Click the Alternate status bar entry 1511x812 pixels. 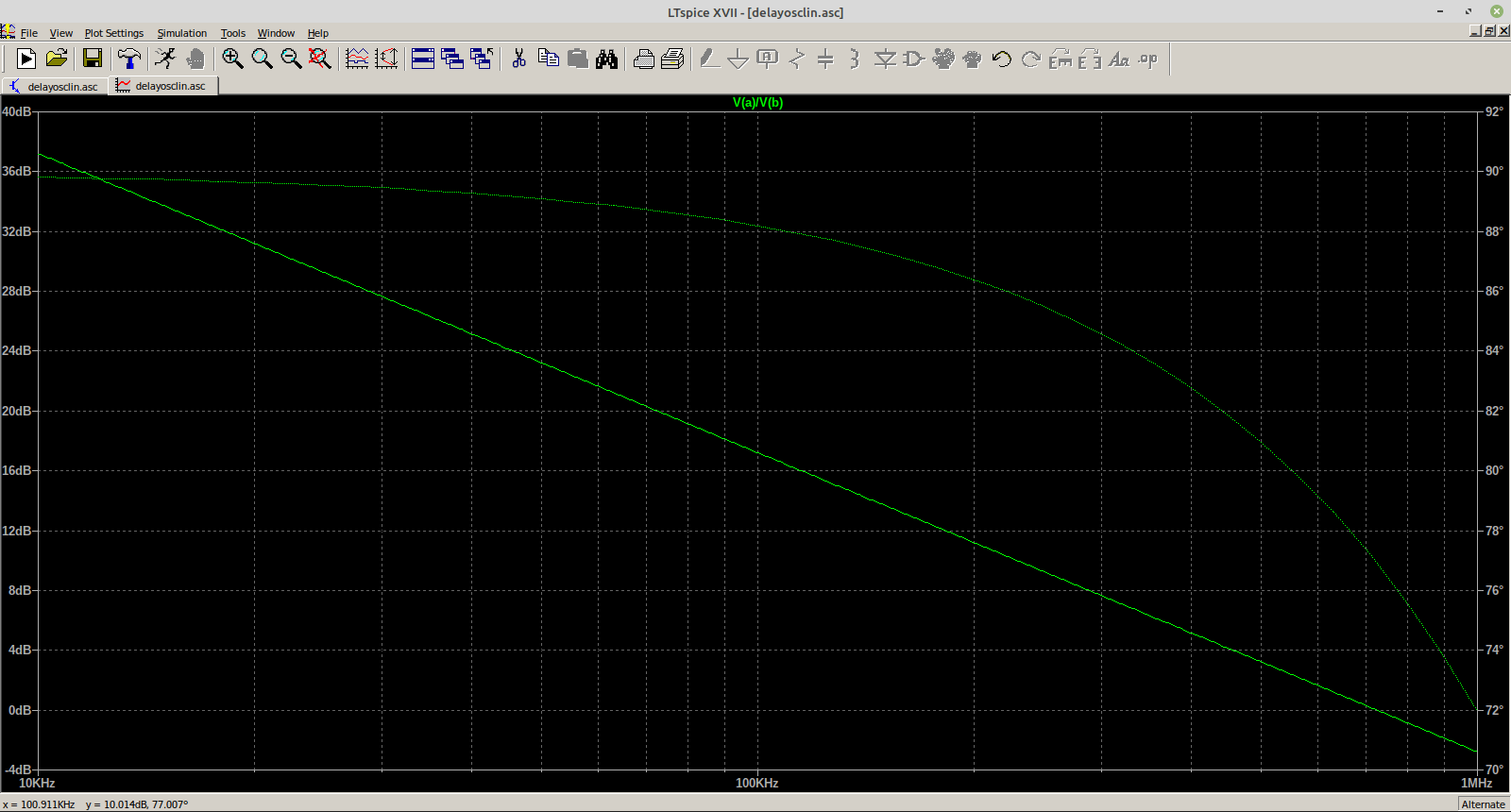1484,804
